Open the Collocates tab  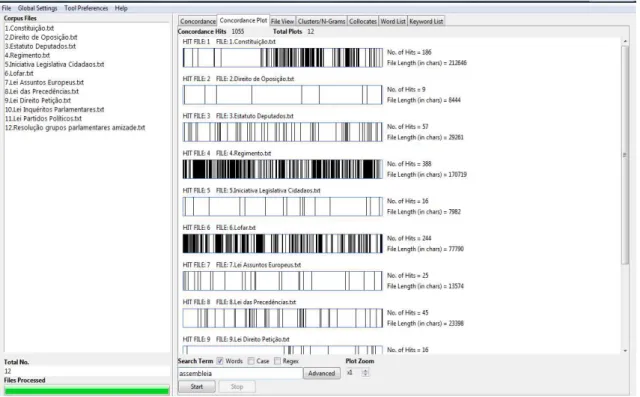363,21
